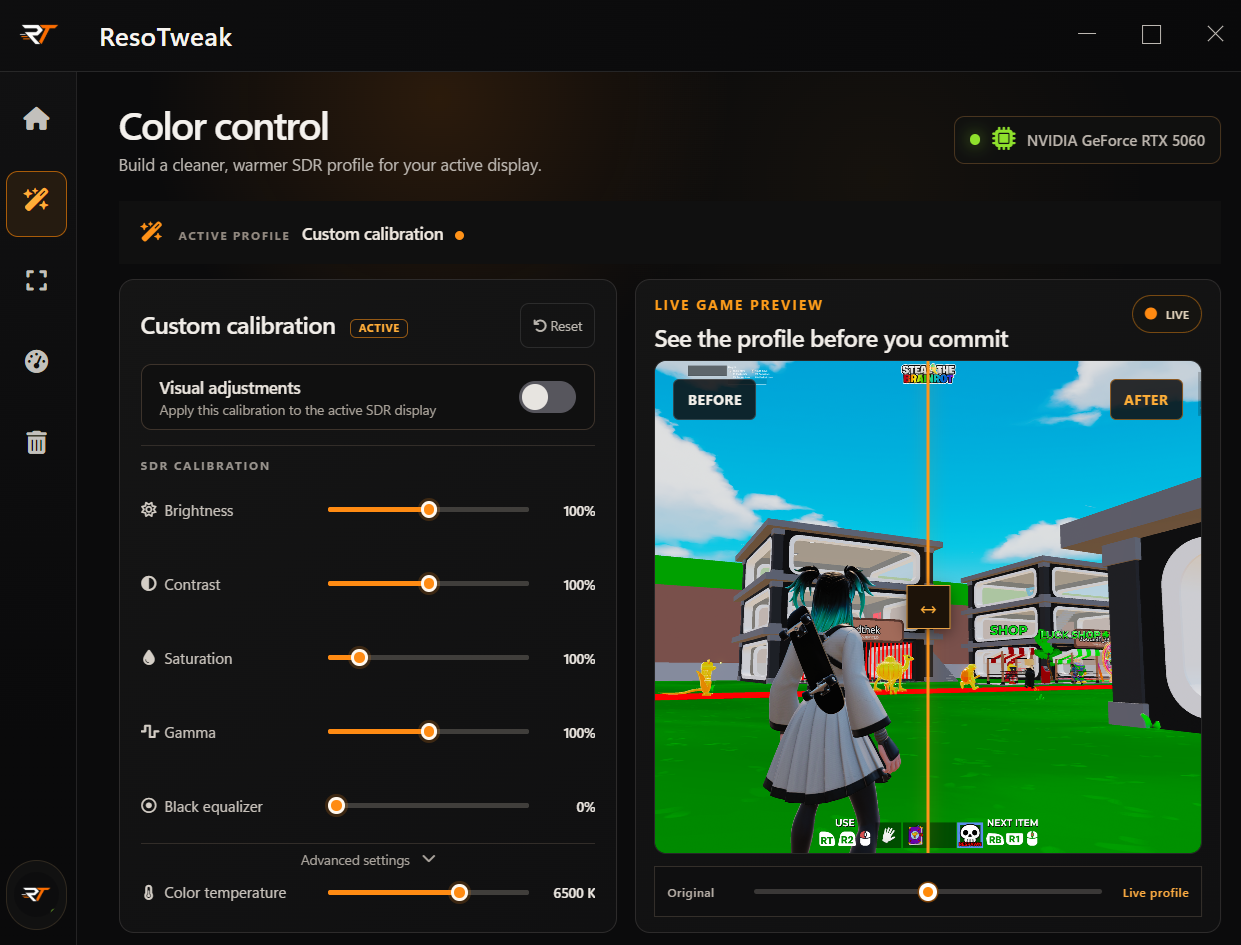Image resolution: width=1241 pixels, height=945 pixels.
Task: Click the Live profile label
Action: click(1156, 893)
